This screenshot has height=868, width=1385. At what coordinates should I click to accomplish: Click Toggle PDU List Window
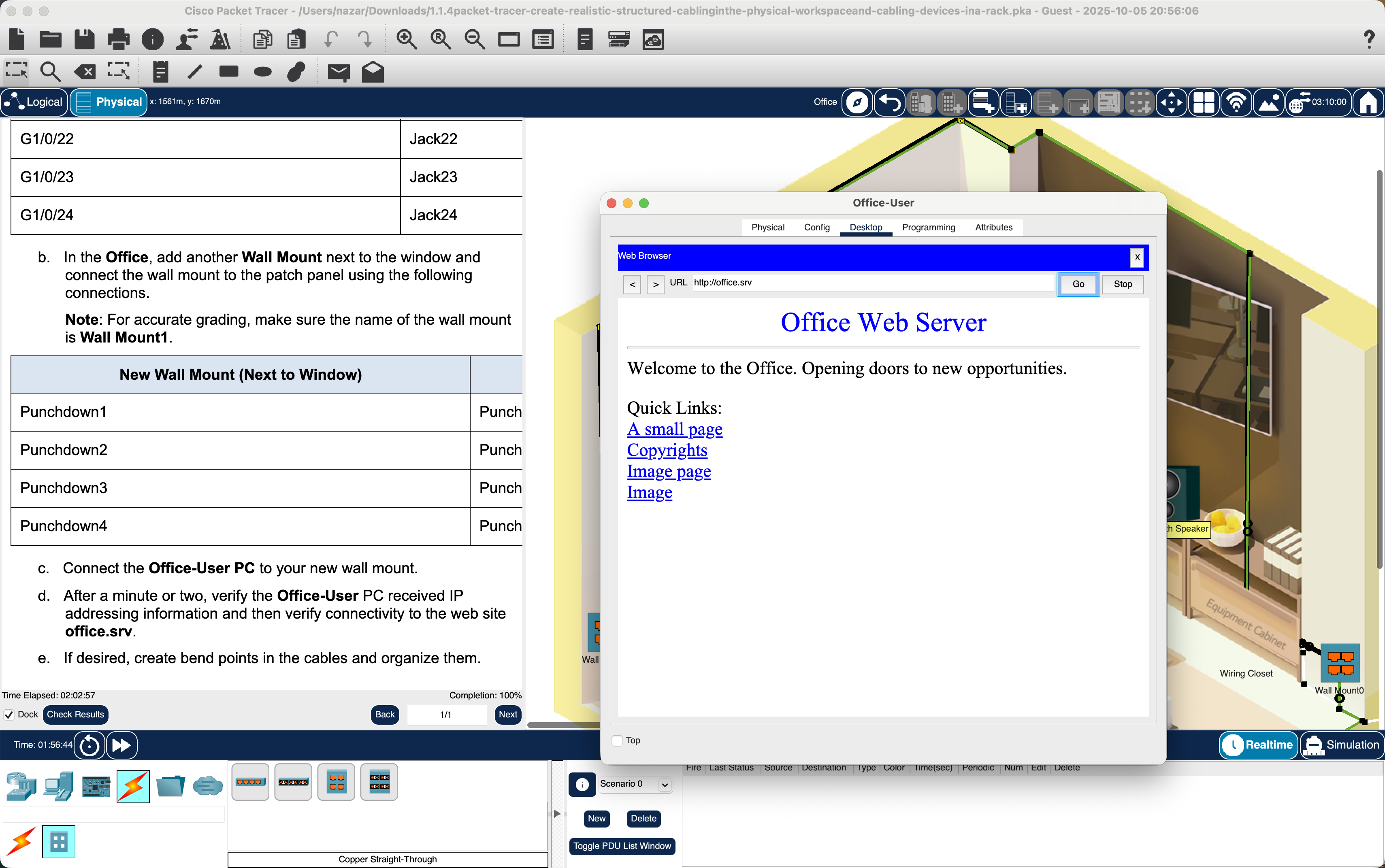coord(622,846)
